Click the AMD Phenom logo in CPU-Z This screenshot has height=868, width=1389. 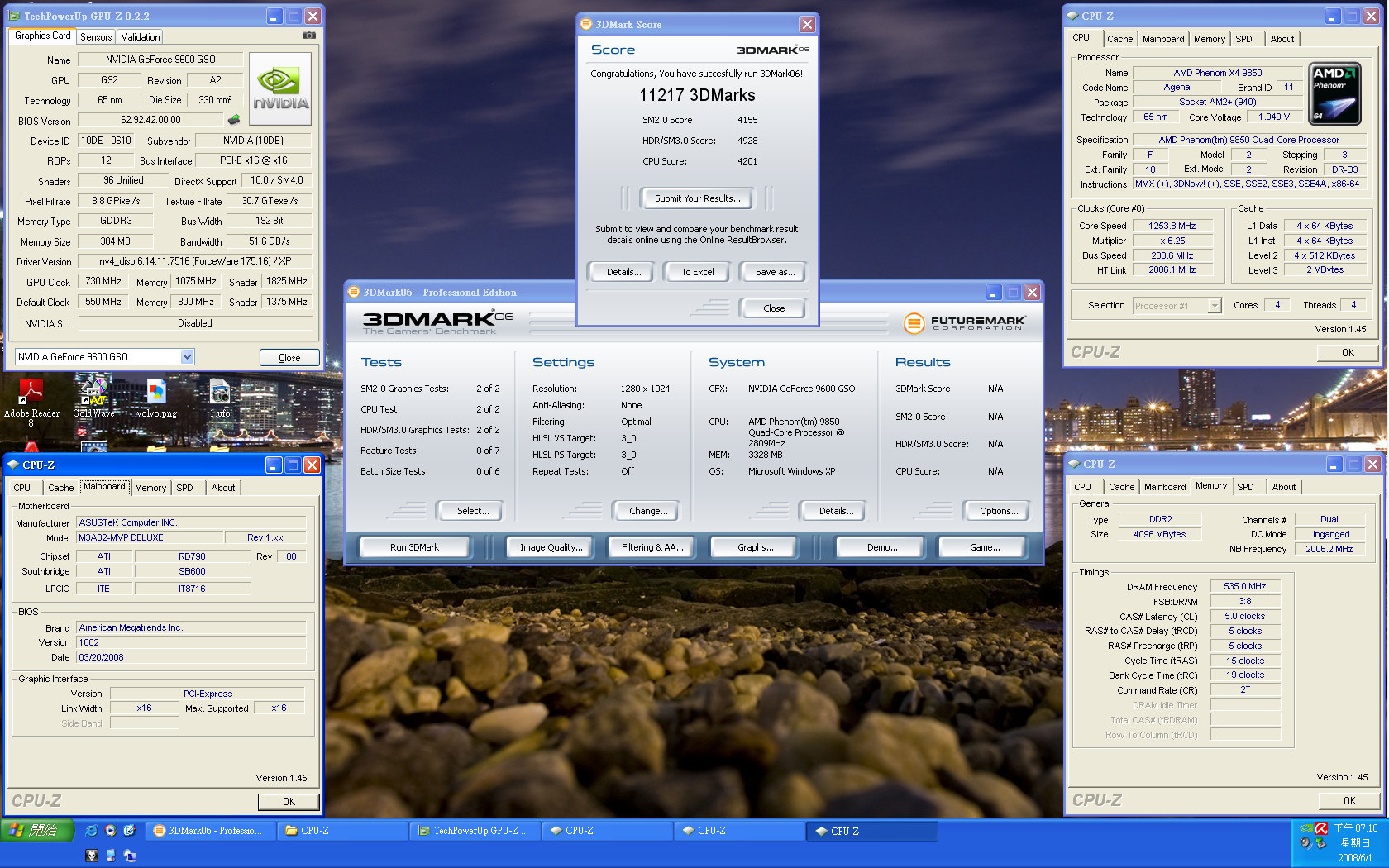pyautogui.click(x=1334, y=93)
